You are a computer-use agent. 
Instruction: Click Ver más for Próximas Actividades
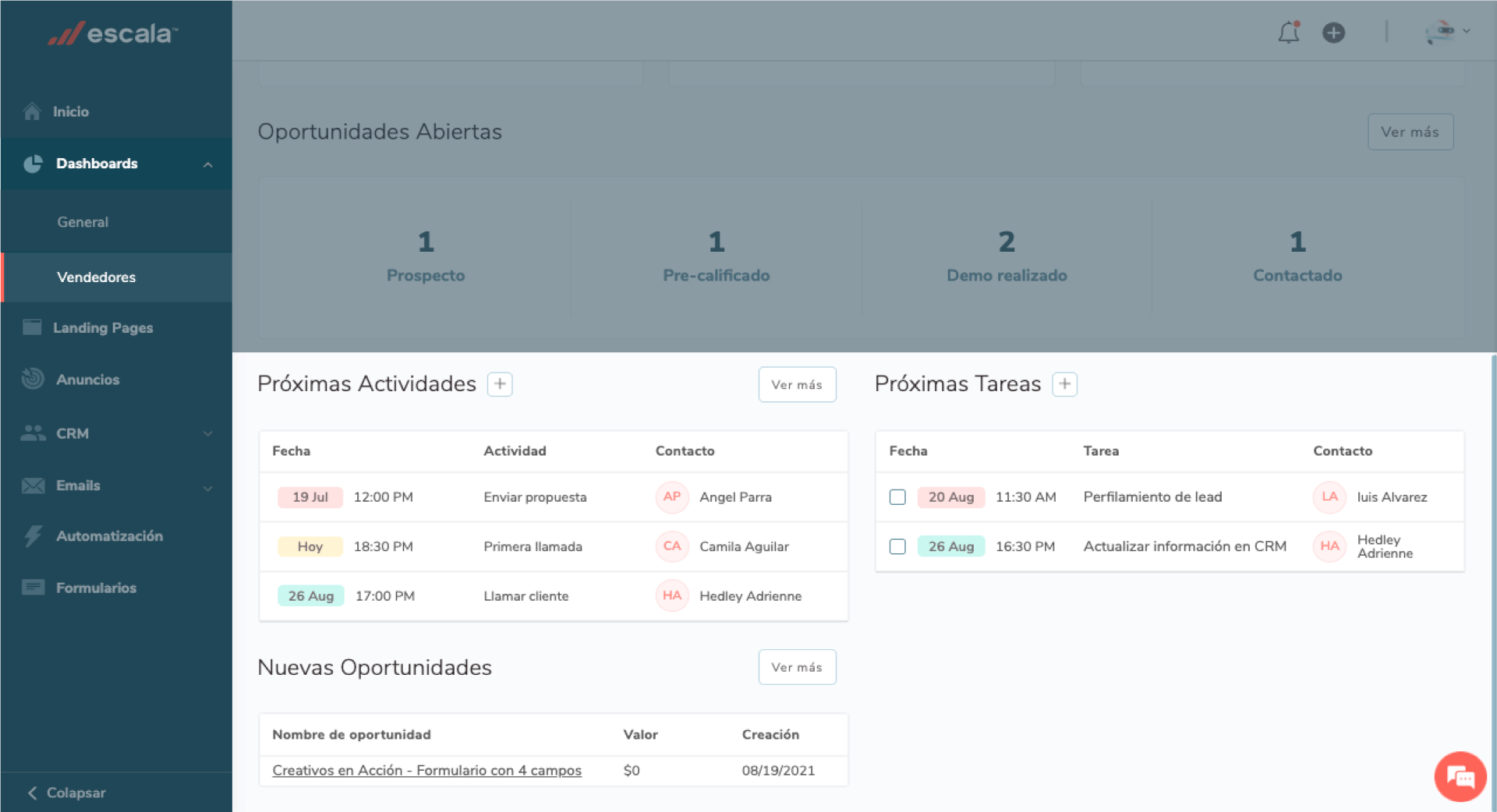coord(796,385)
